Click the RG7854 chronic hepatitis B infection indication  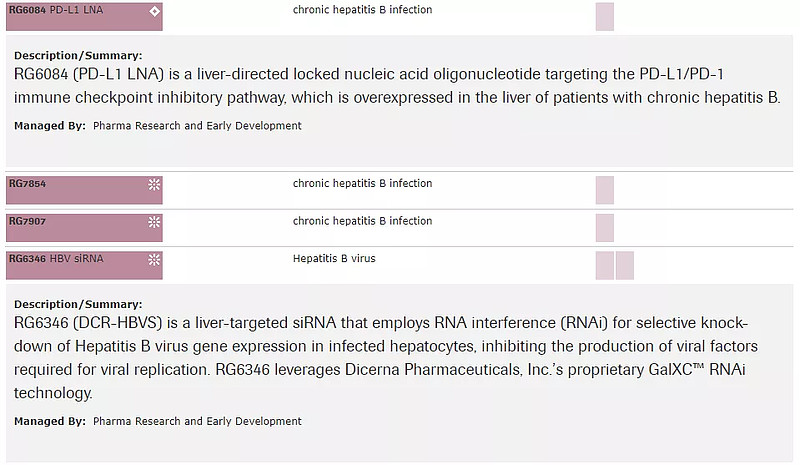pos(362,184)
